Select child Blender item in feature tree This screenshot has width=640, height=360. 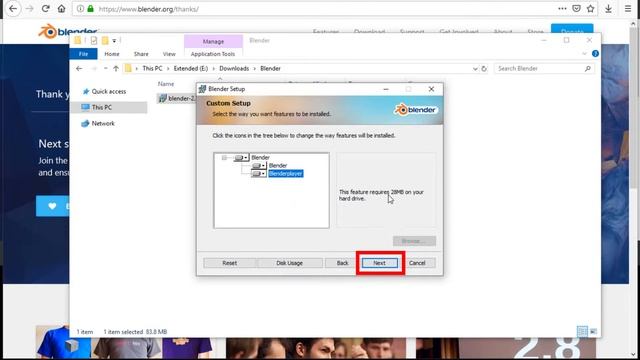point(278,166)
